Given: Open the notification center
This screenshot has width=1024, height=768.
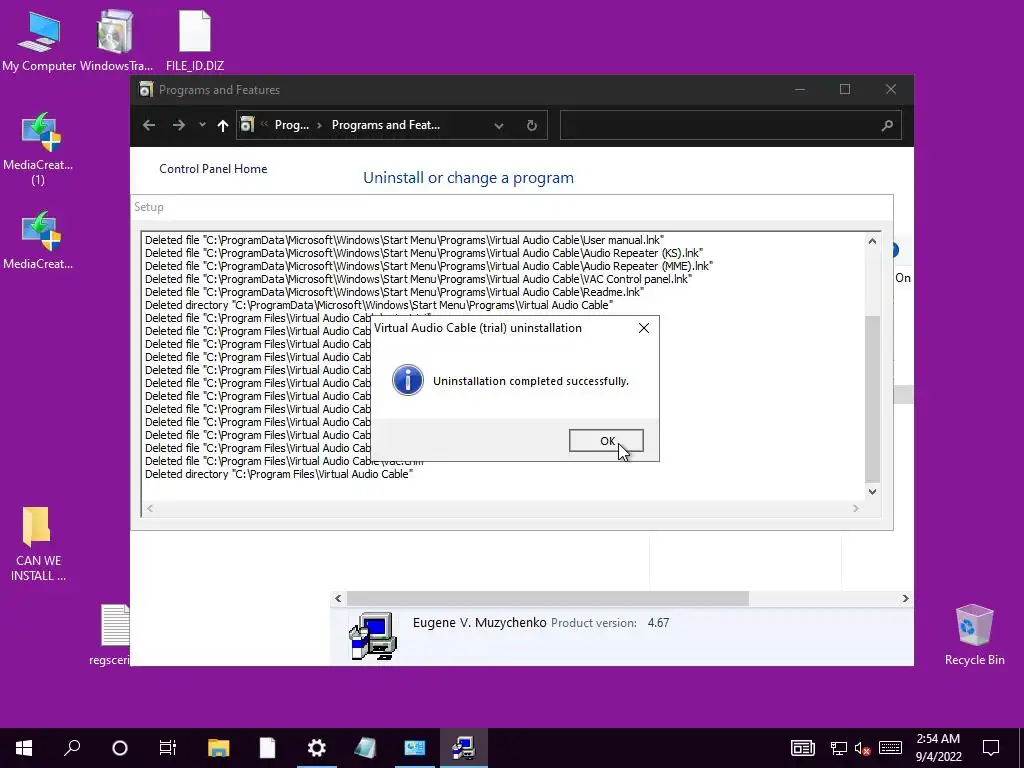Looking at the screenshot, I should pos(991,748).
